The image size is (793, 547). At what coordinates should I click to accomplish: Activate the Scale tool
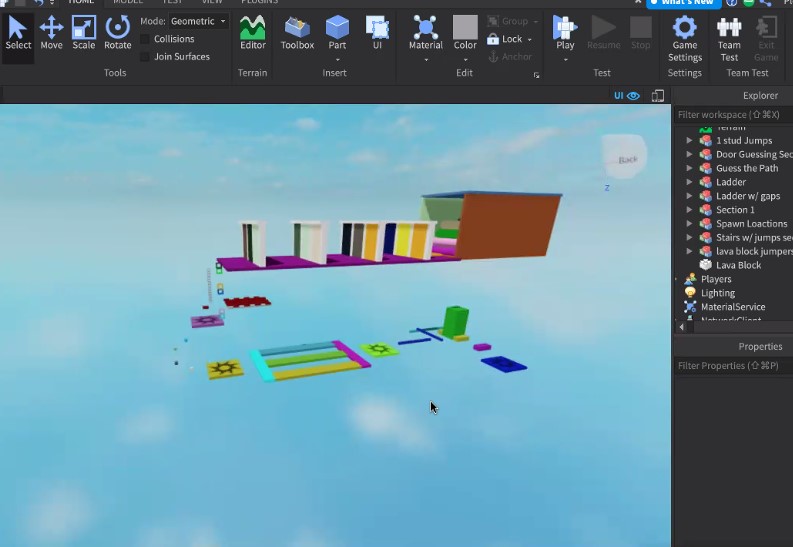coord(84,32)
